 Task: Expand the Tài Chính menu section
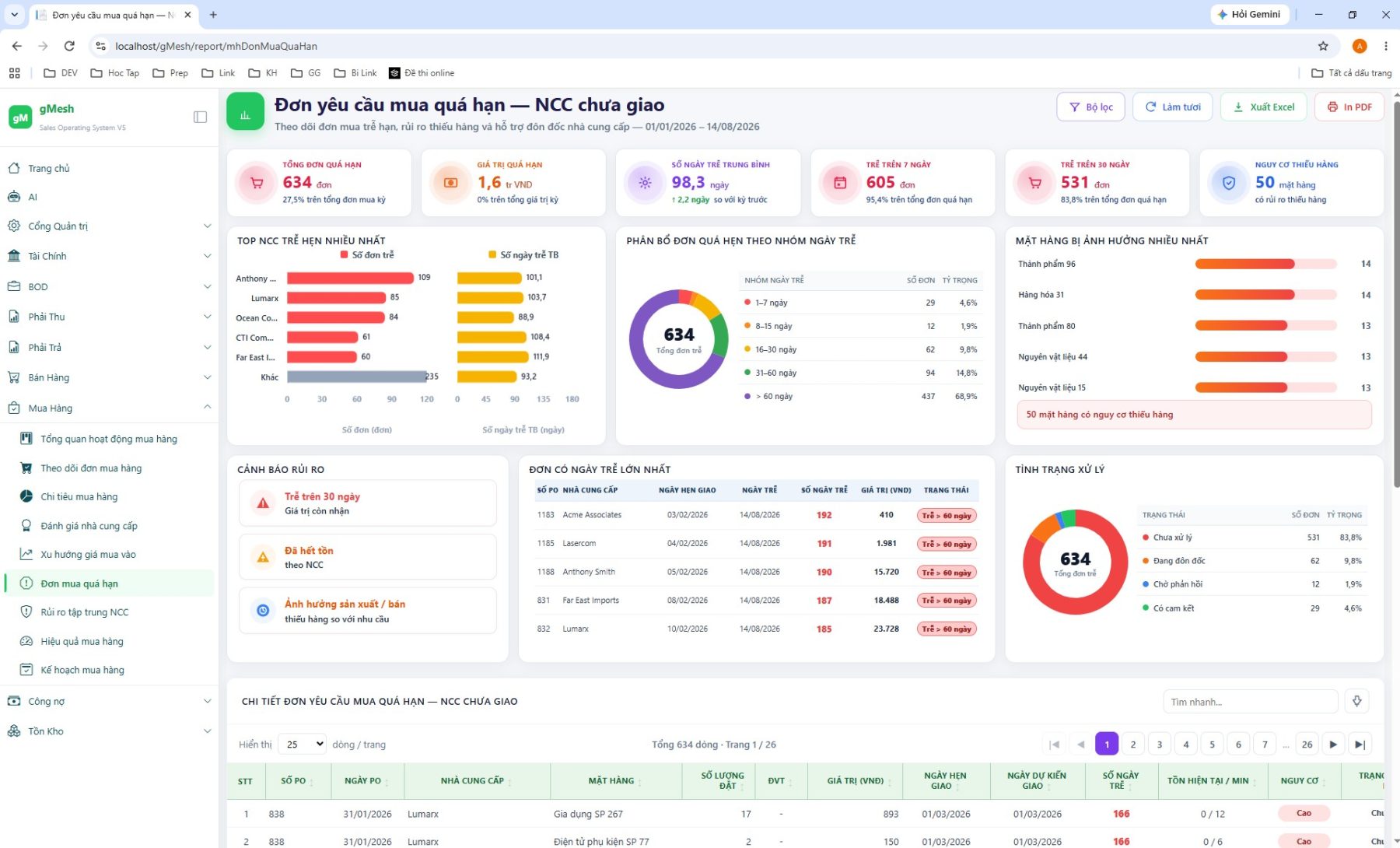tap(109, 256)
